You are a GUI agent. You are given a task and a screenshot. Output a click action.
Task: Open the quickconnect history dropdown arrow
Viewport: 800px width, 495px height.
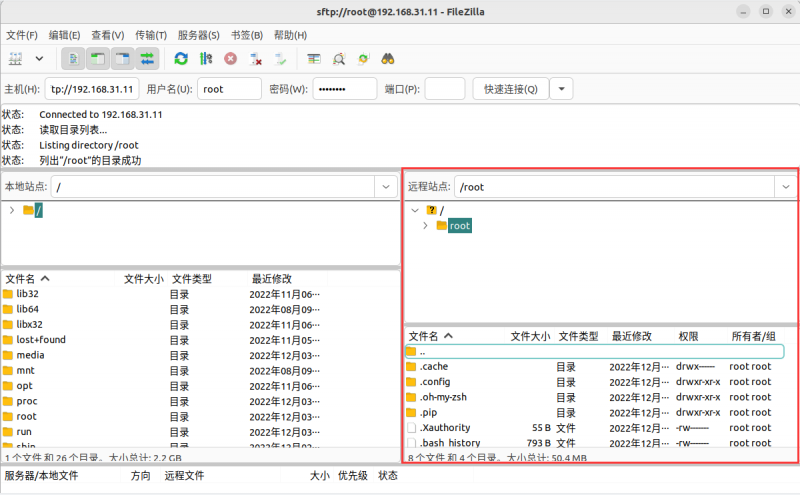(x=561, y=89)
